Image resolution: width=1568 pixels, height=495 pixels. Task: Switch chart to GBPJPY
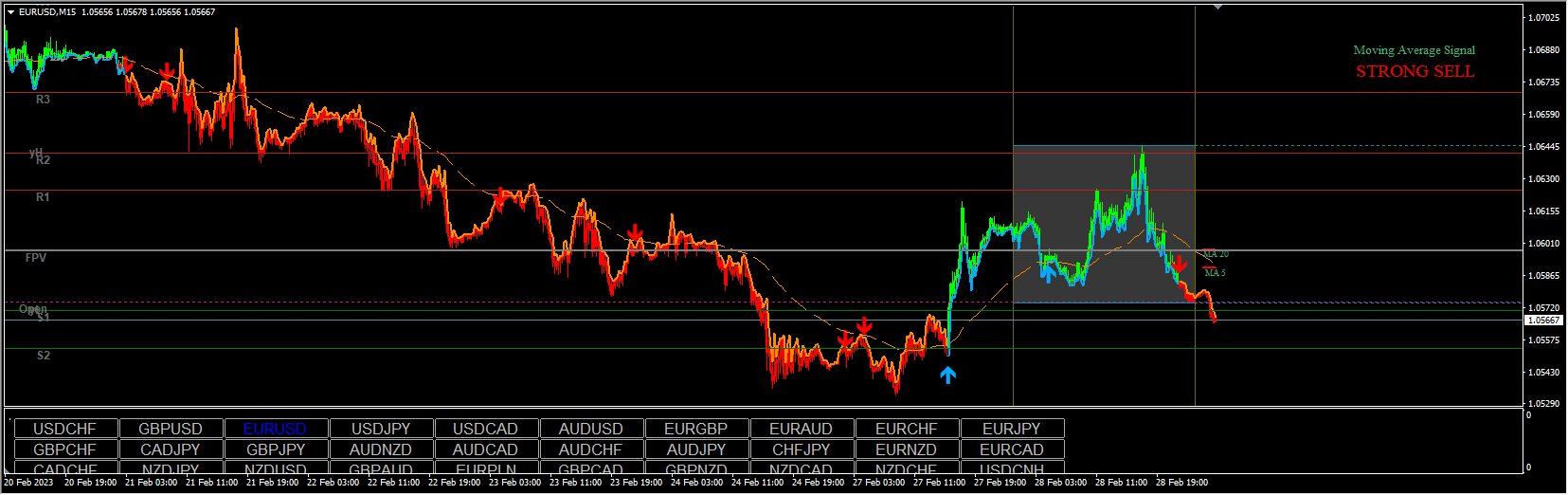pyautogui.click(x=276, y=449)
